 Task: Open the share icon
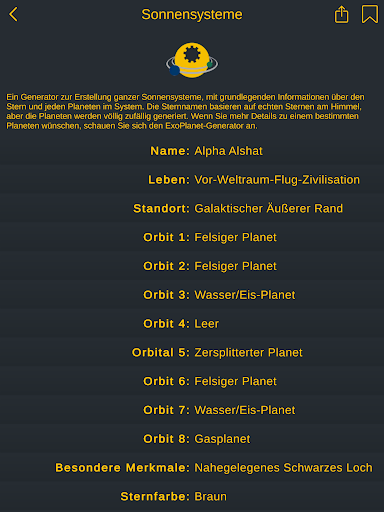(341, 14)
